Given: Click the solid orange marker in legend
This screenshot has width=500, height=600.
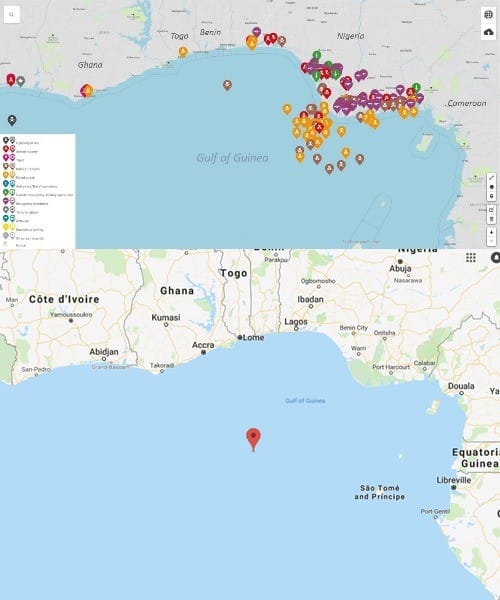Looking at the screenshot, I should coord(6,174).
